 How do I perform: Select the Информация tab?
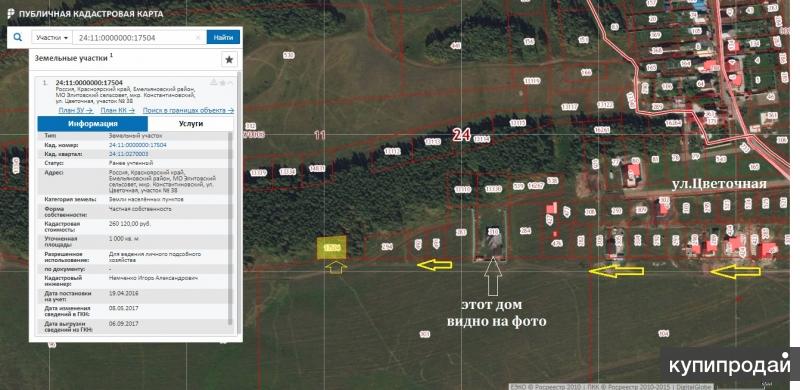pos(93,124)
